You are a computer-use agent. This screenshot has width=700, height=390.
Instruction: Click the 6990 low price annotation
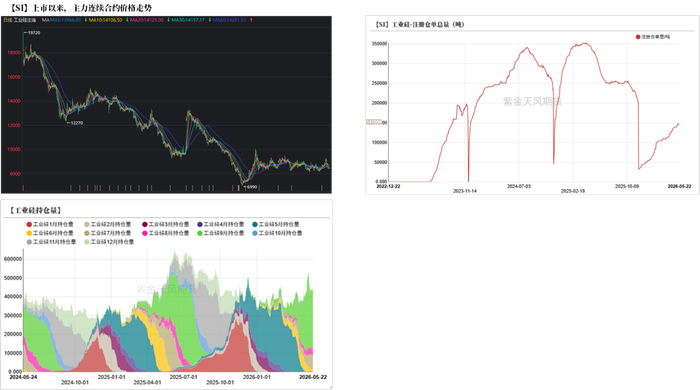pos(252,187)
